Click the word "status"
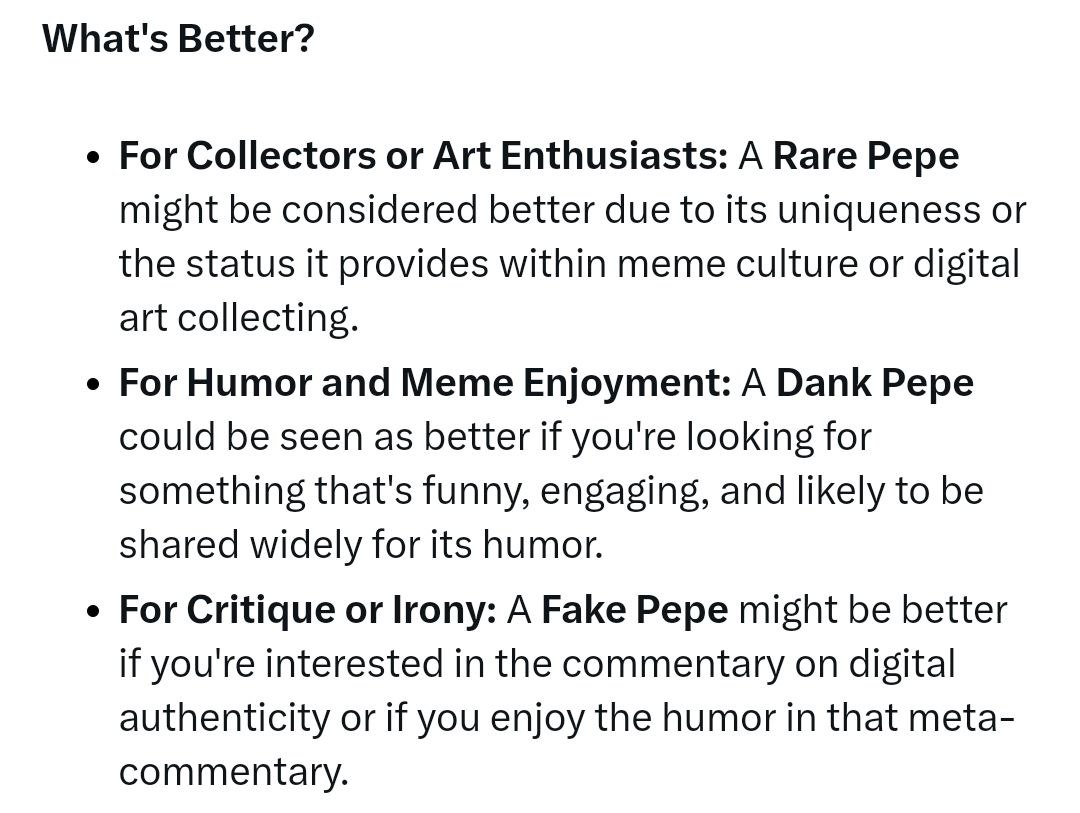Screen dimensions: 1080x813 pyautogui.click(x=240, y=264)
